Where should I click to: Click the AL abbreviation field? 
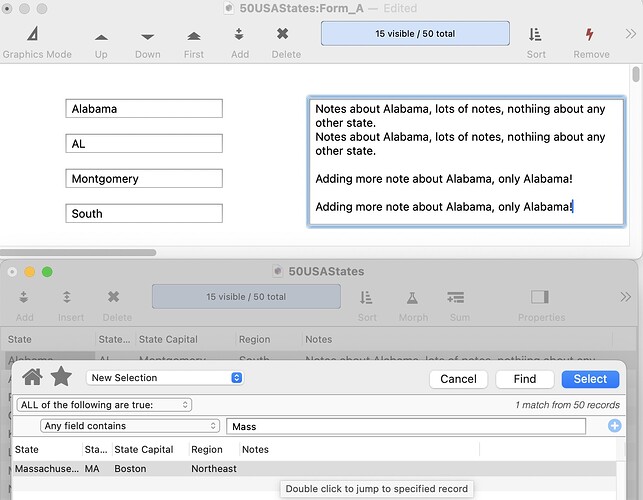[144, 144]
